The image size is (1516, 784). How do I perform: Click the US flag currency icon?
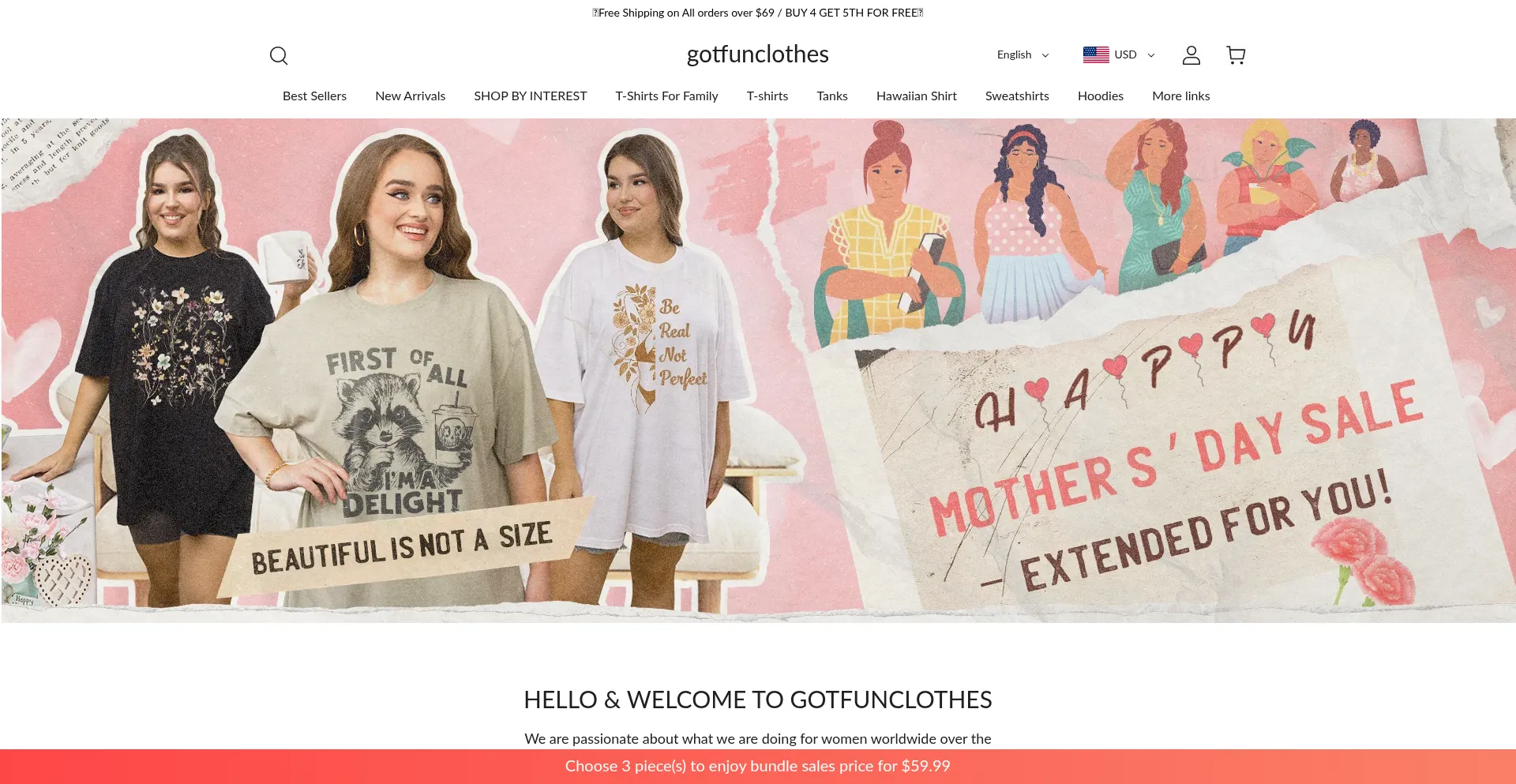[1096, 54]
